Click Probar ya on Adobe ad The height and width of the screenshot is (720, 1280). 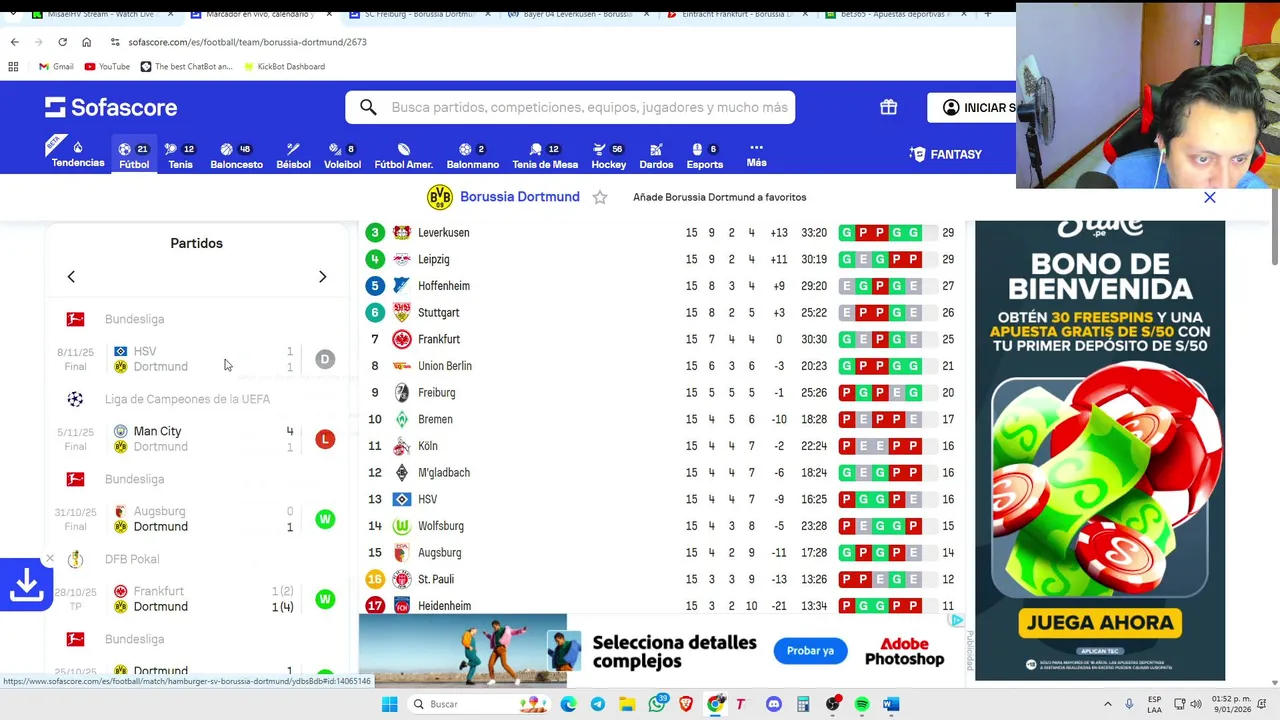pyautogui.click(x=810, y=651)
